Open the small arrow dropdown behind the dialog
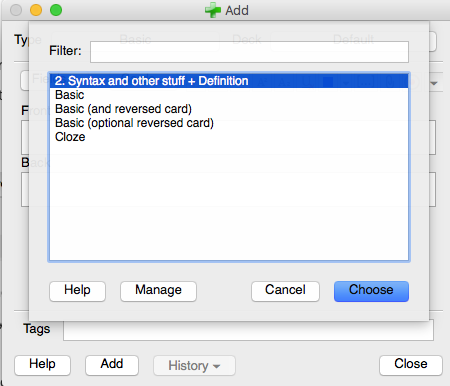This screenshot has height=386, width=450. click(434, 83)
